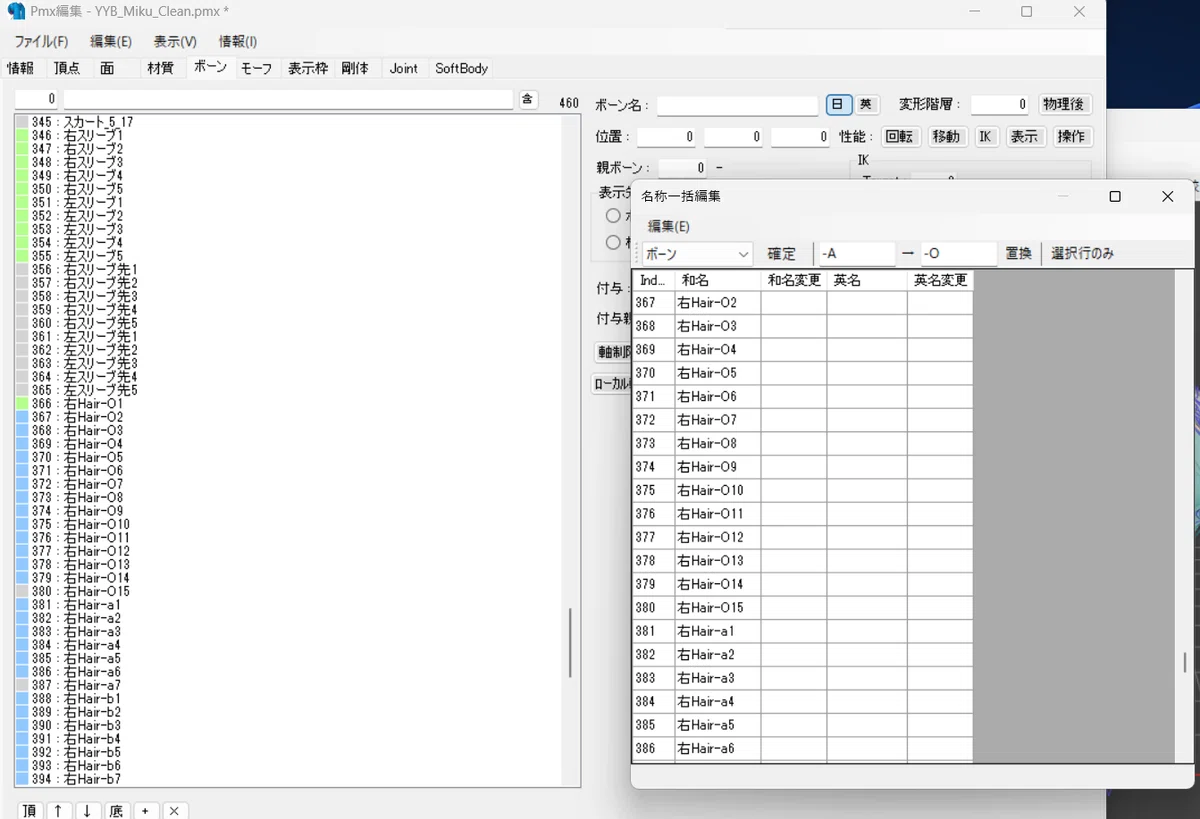The width and height of the screenshot is (1200, 819).
Task: Toggle the 選択行のみ option
Action: point(1082,254)
